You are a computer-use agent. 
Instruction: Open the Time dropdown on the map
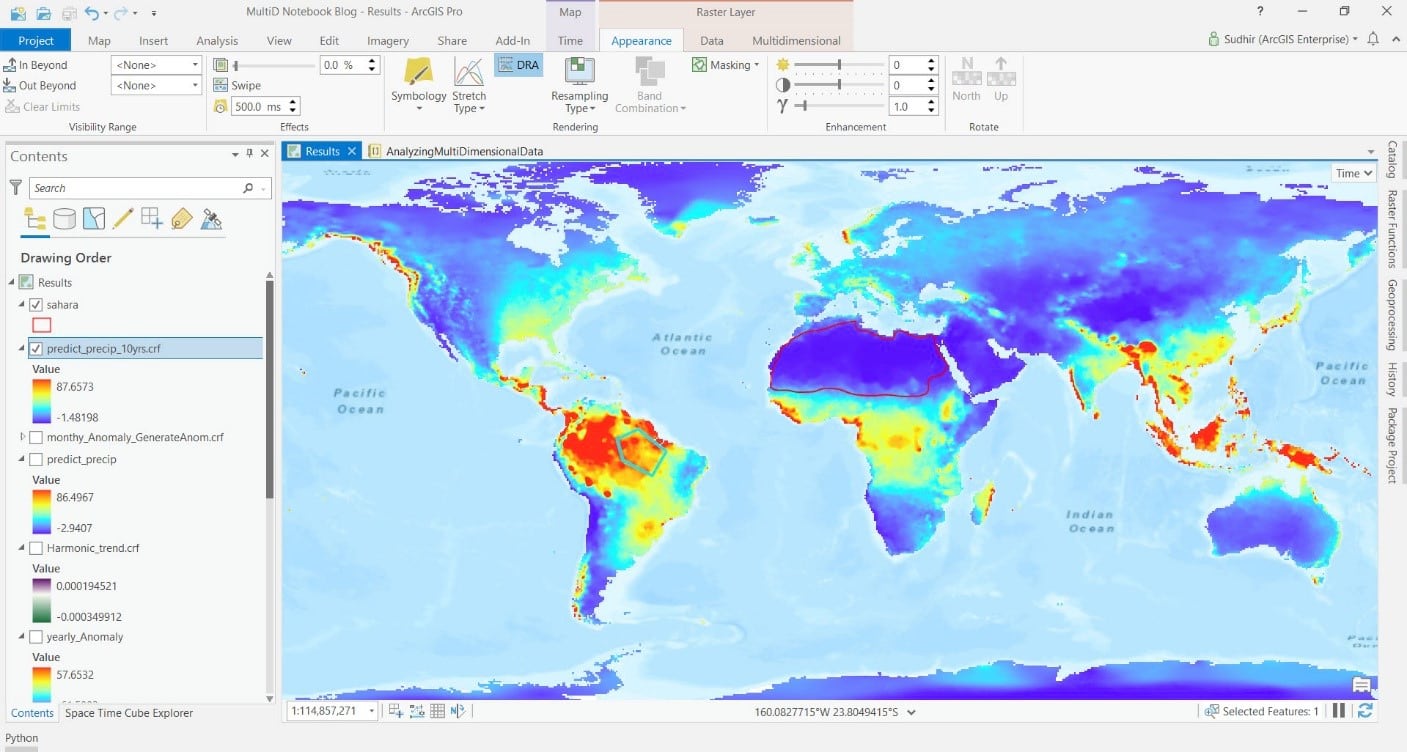coord(1352,172)
